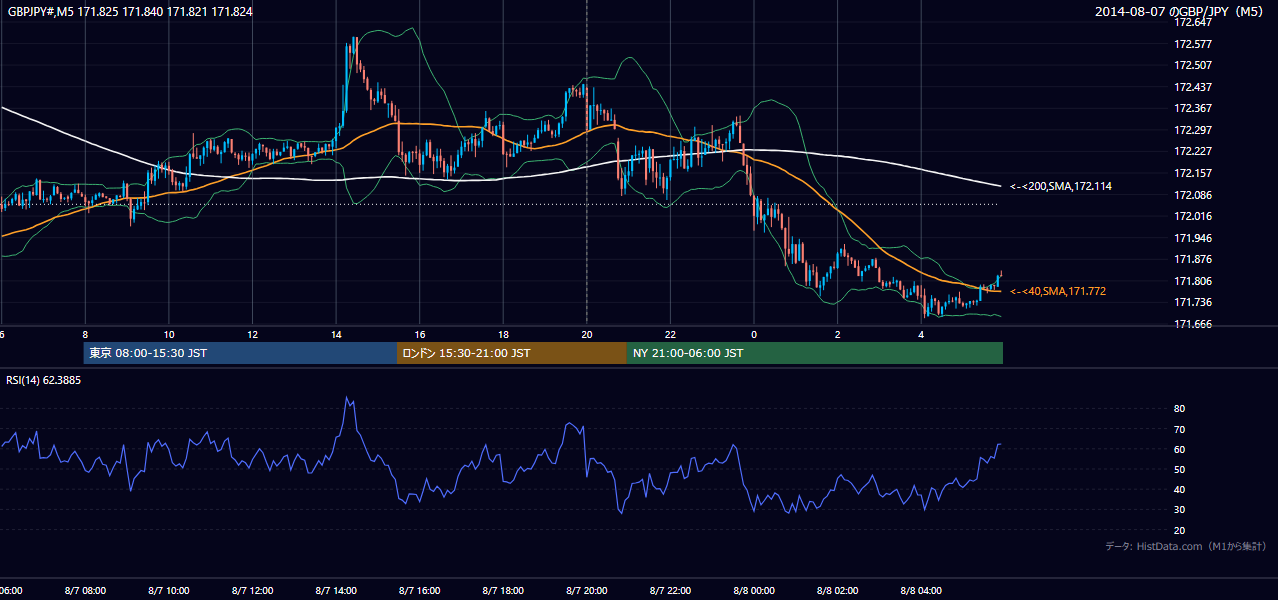Click price axis value 171.946
The width and height of the screenshot is (1278, 600).
[x=1192, y=238]
